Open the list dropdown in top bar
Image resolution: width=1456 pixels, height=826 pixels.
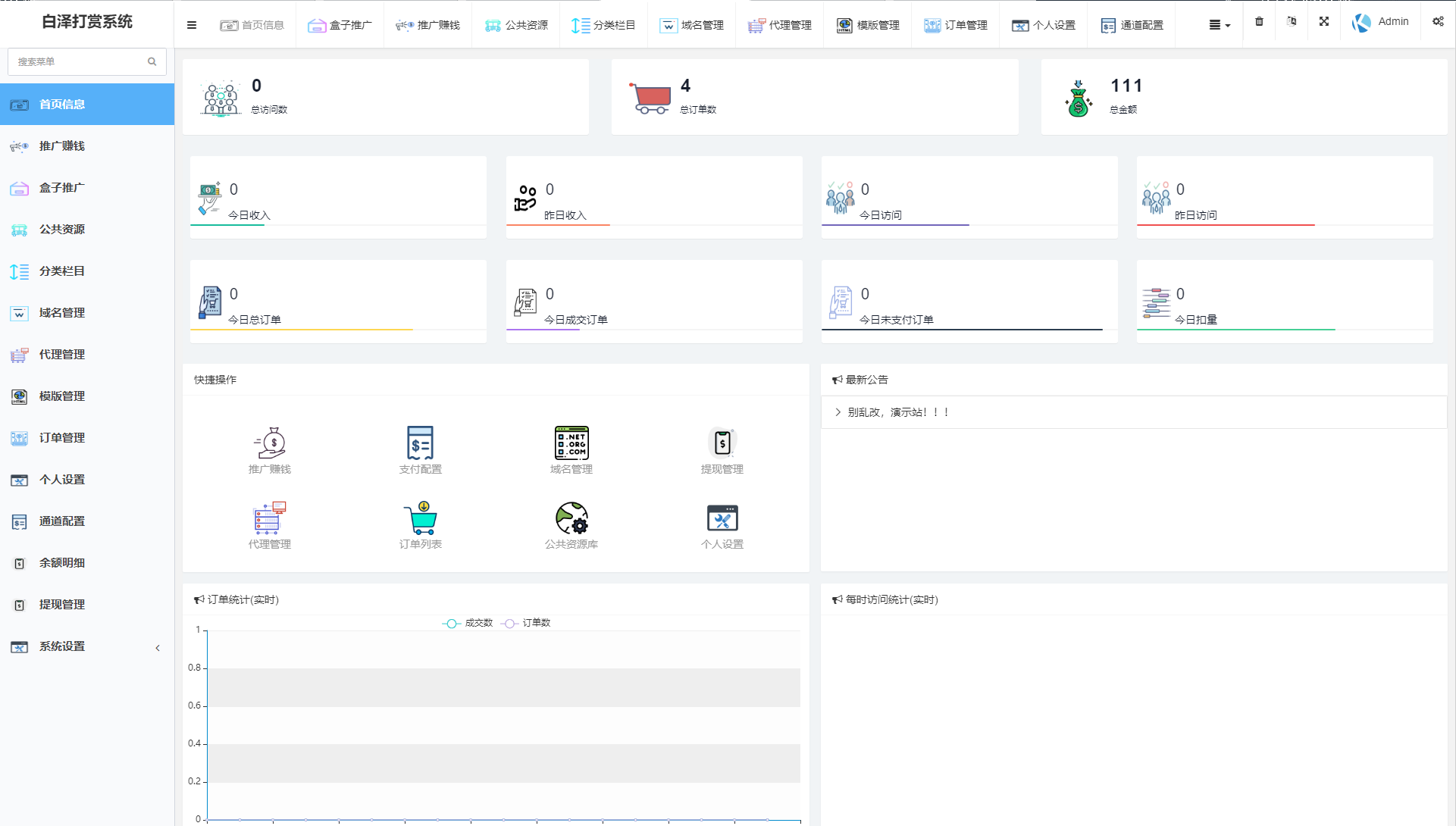pyautogui.click(x=1219, y=25)
